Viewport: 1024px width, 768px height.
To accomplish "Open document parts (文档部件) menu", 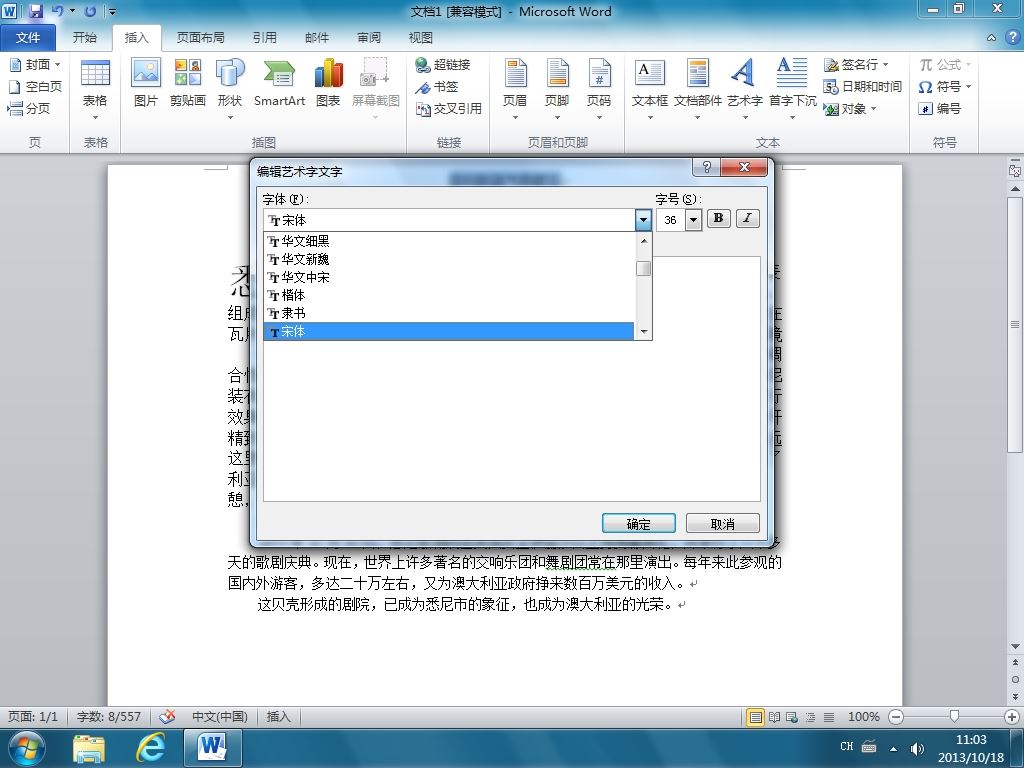I will pos(697,90).
